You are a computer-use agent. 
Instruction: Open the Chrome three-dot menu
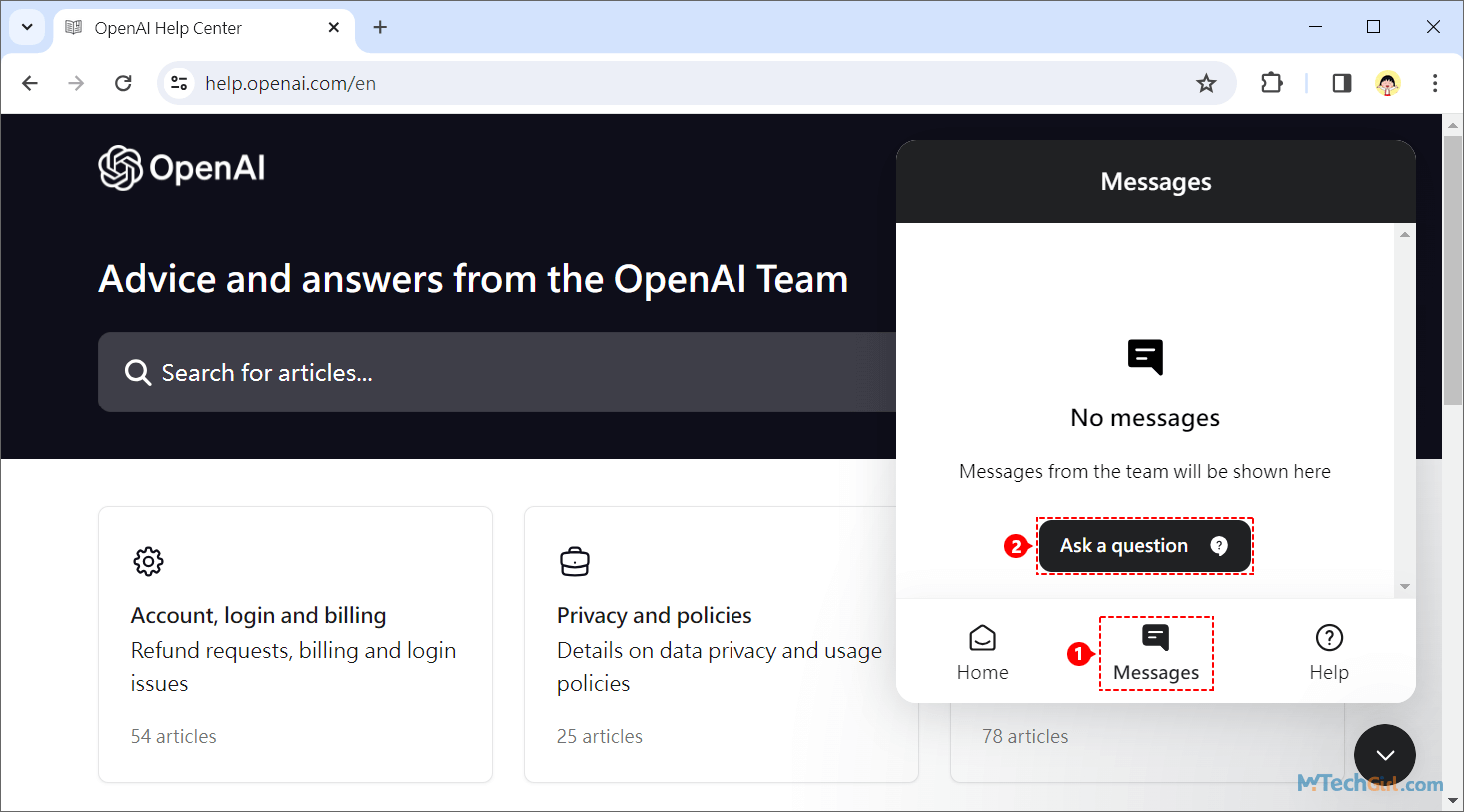coord(1435,83)
